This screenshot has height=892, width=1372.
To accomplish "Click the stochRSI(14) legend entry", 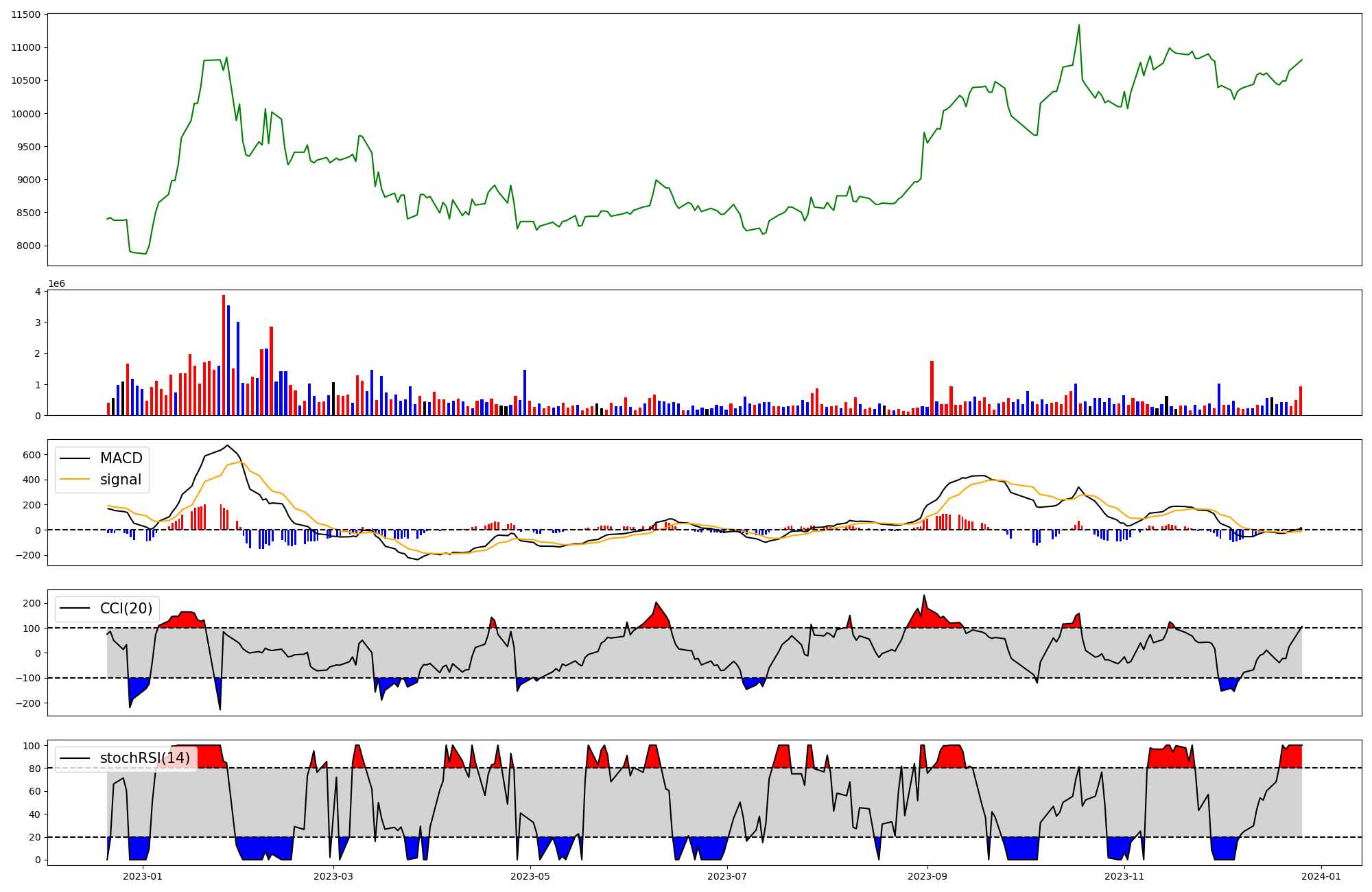I will [x=145, y=758].
